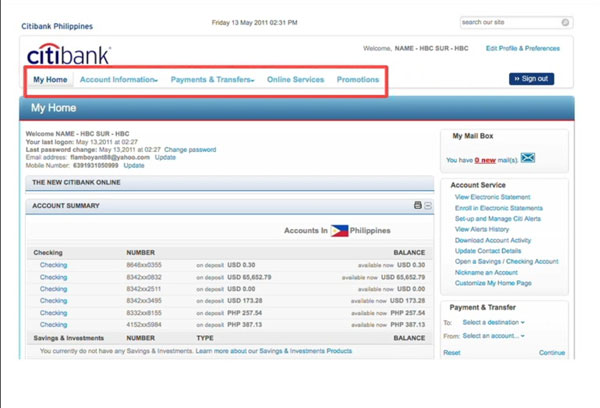This screenshot has width=600, height=408.
Task: Expand the Account Information menu
Action: coord(119,80)
